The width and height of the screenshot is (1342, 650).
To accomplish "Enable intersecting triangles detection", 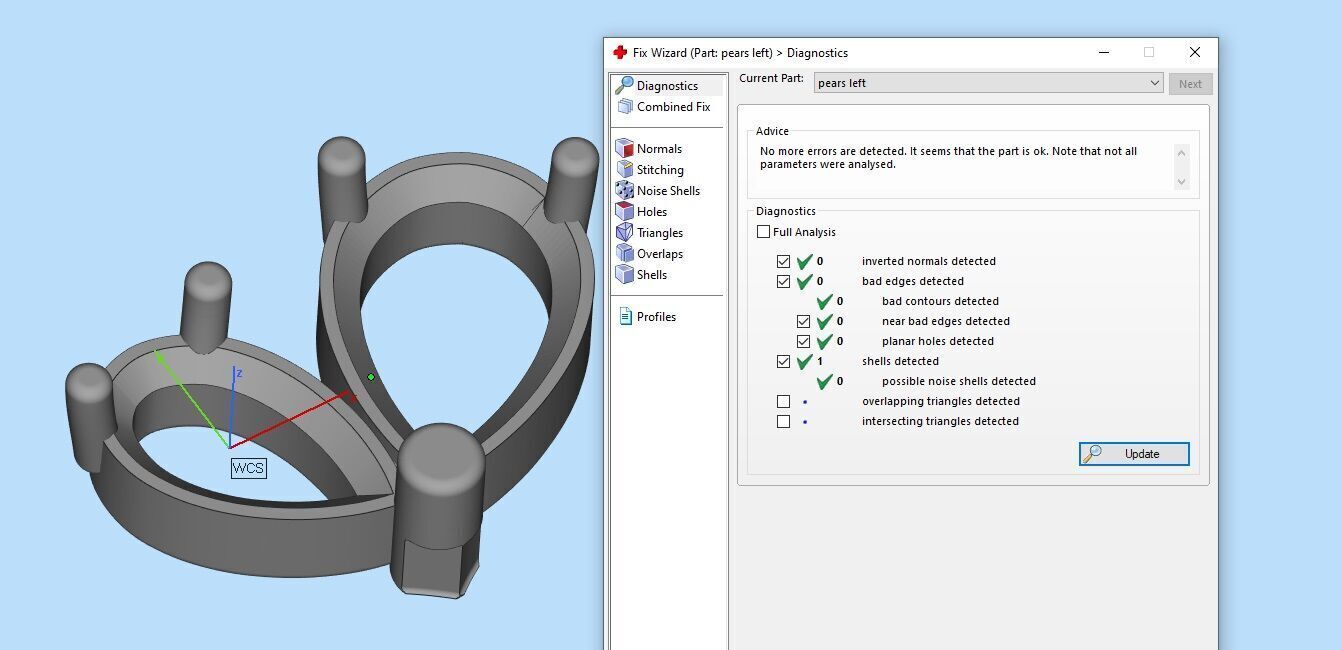I will coord(783,421).
